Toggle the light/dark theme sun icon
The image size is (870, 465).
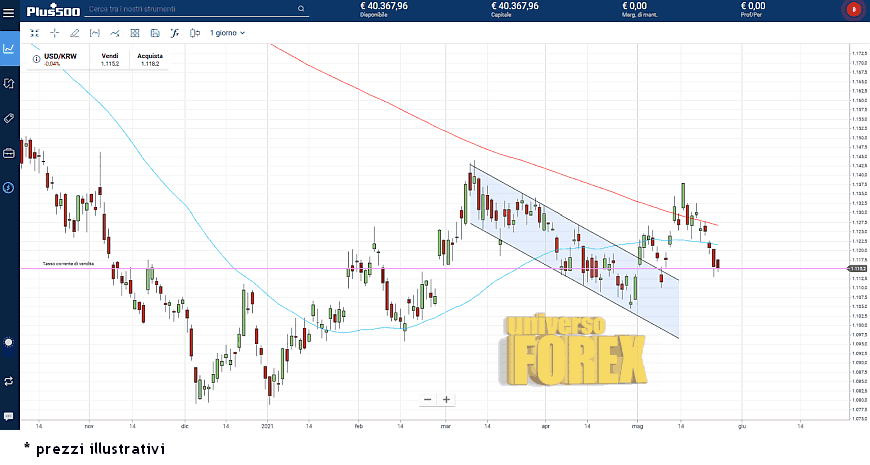9,343
